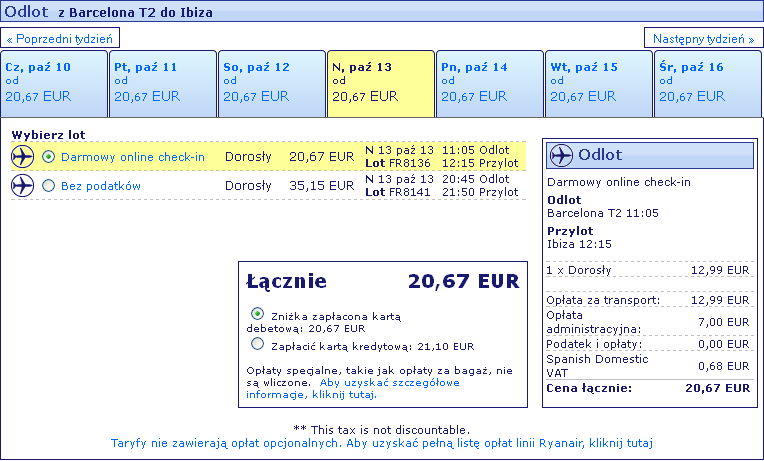Click the 'z Barcelona T2 do Ibiza' route heading
The height and width of the screenshot is (461, 764).
click(x=135, y=13)
